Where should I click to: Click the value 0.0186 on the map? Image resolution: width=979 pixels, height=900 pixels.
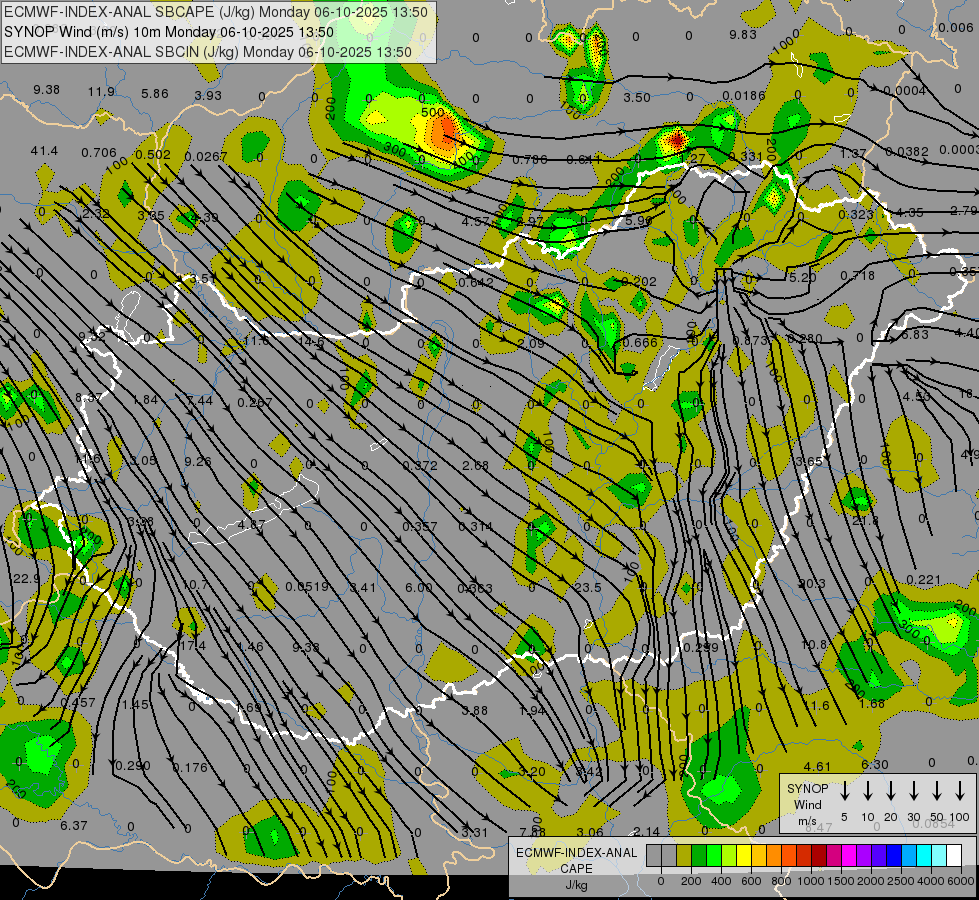[x=744, y=96]
